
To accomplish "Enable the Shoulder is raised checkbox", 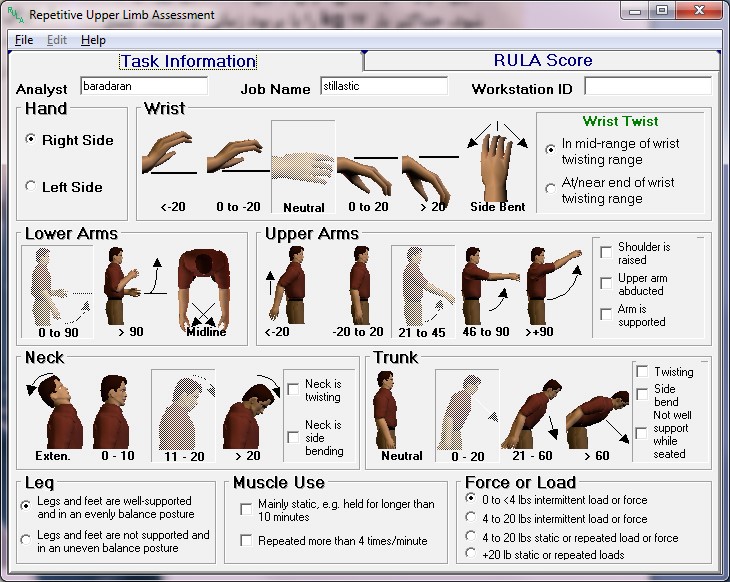I will point(606,253).
